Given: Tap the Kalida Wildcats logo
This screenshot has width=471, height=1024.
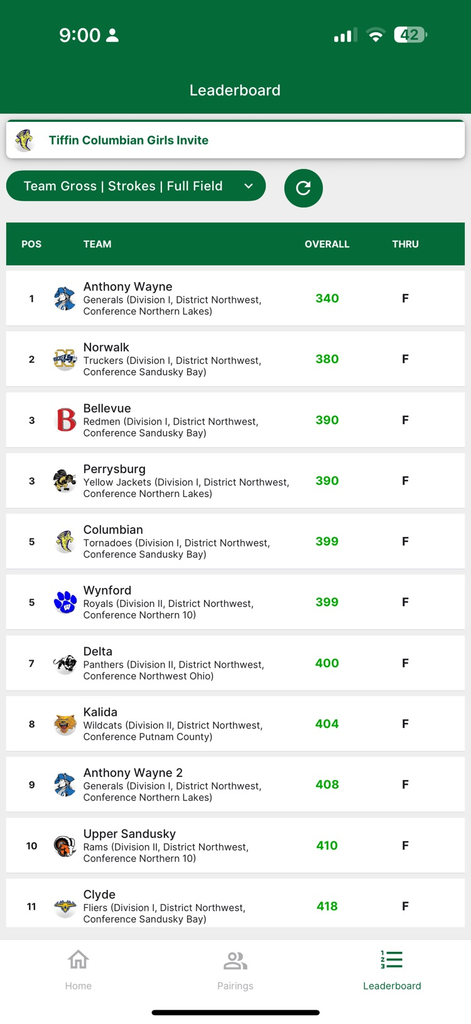Looking at the screenshot, I should pyautogui.click(x=65, y=724).
